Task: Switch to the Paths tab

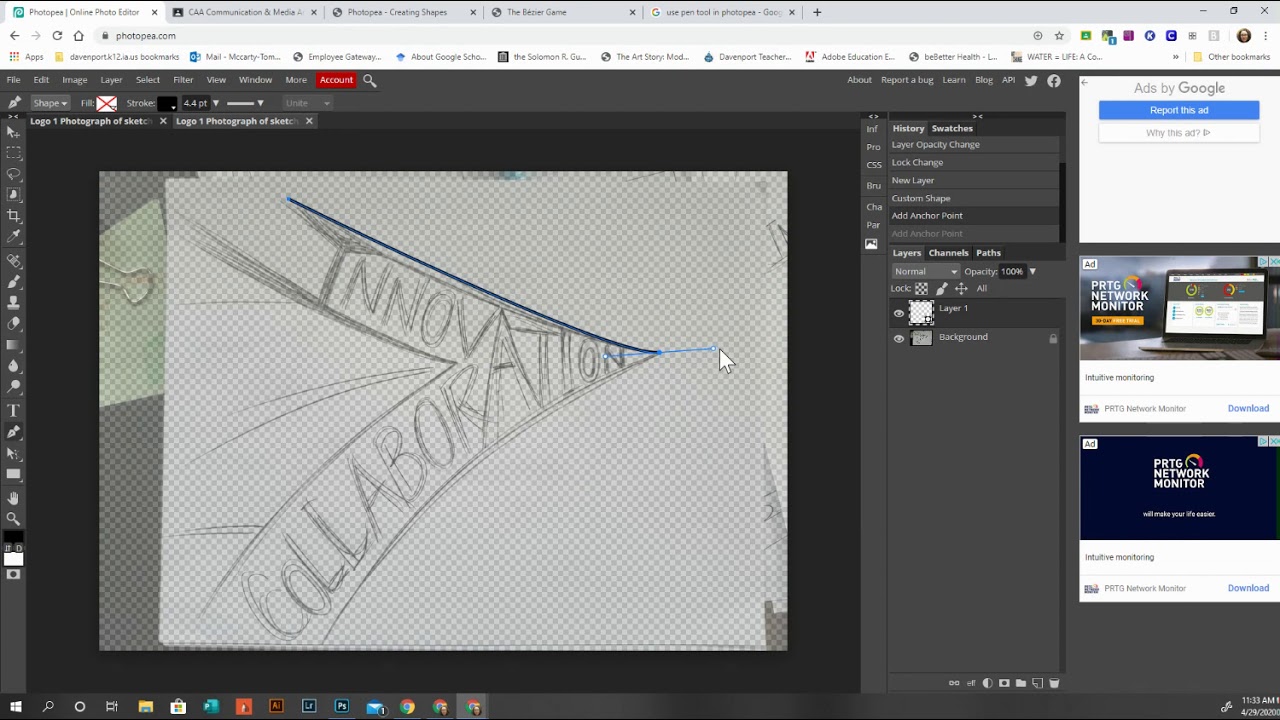Action: 988,253
